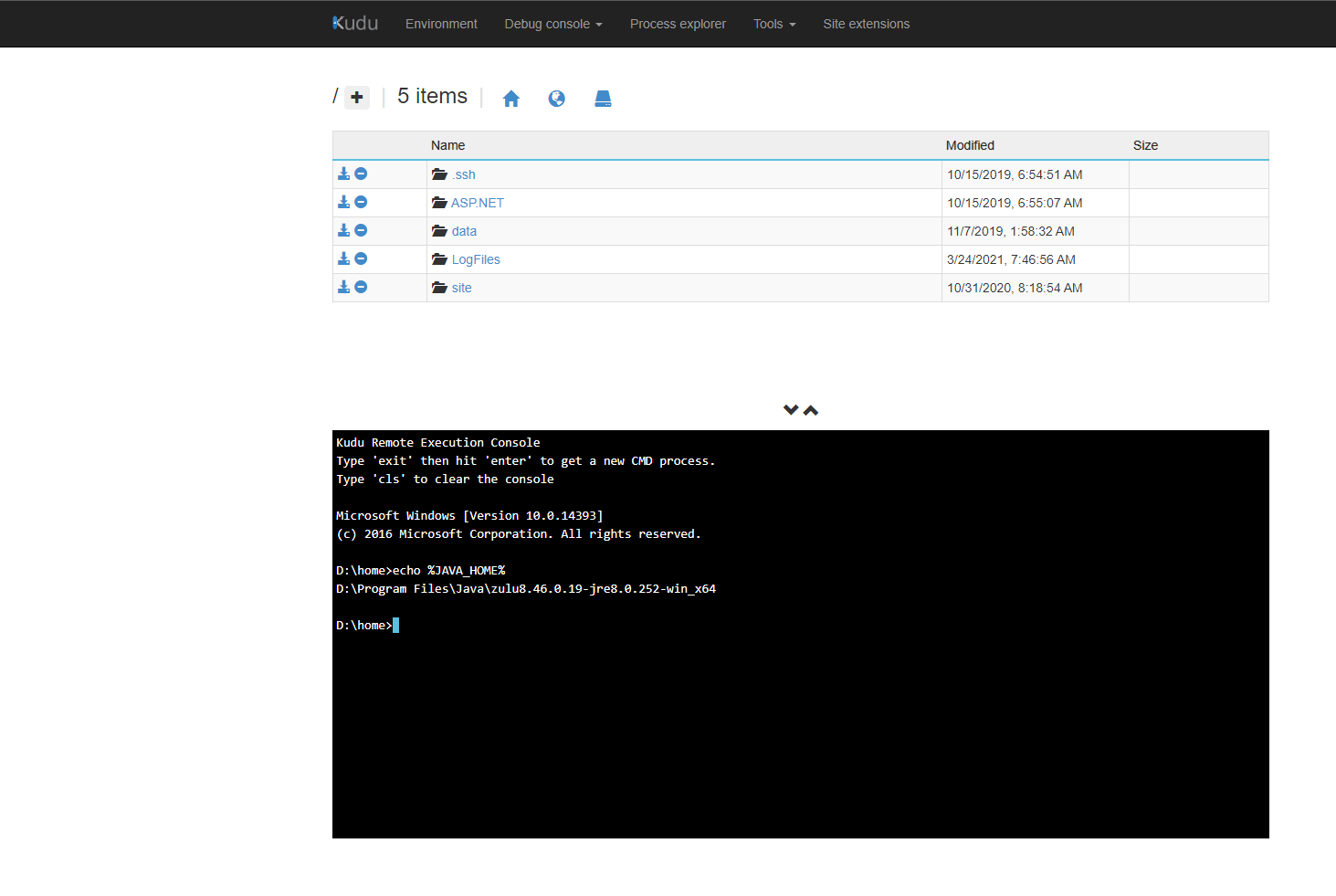The image size is (1336, 896).
Task: Download the ASP.NET folder archive
Action: click(x=344, y=201)
